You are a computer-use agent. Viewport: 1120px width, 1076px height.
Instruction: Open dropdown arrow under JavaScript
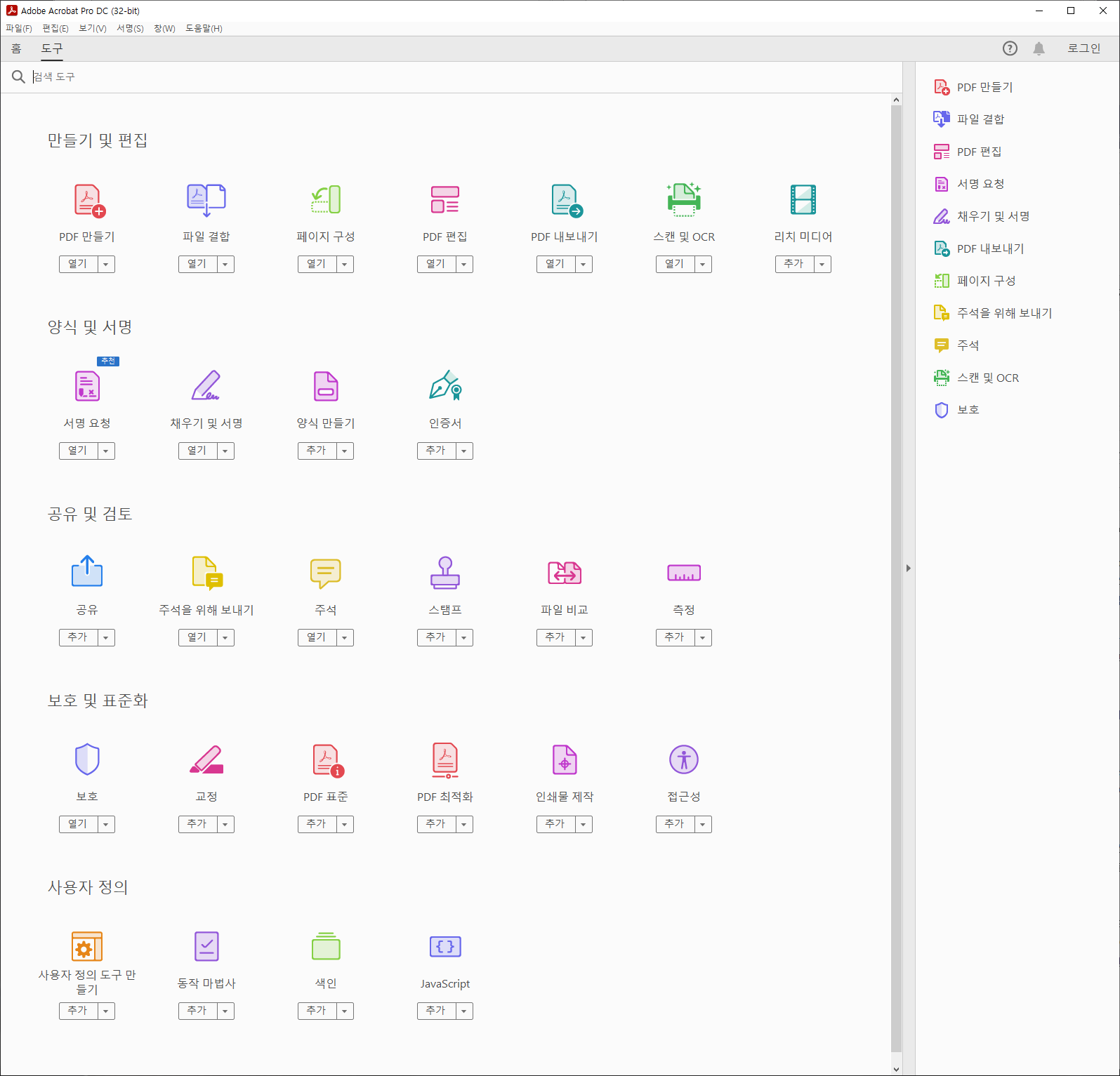tap(464, 1011)
